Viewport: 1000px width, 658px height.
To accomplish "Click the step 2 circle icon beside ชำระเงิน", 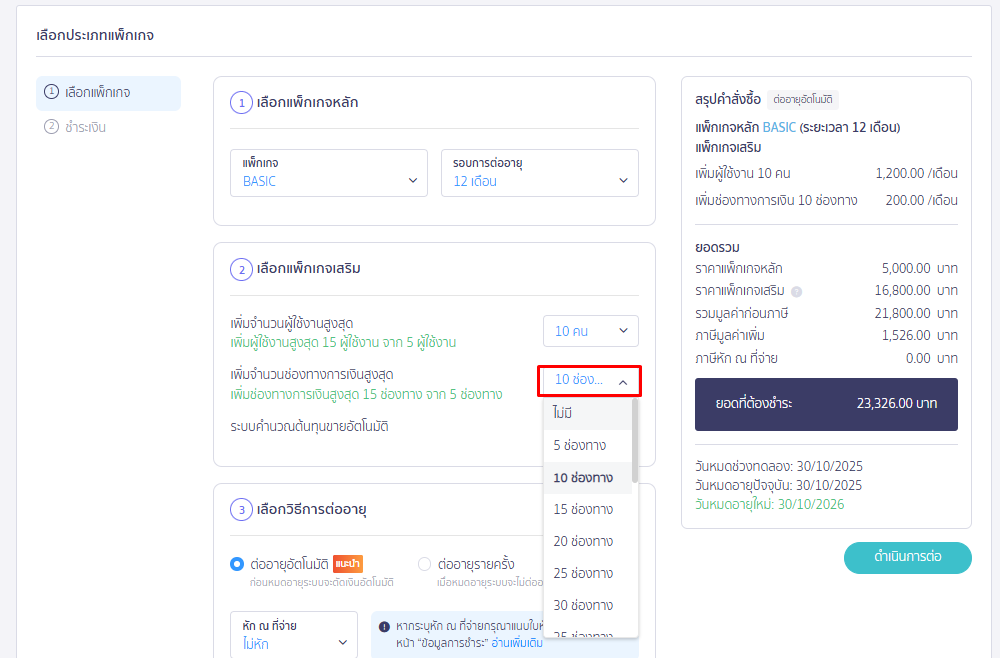I will click(x=51, y=127).
